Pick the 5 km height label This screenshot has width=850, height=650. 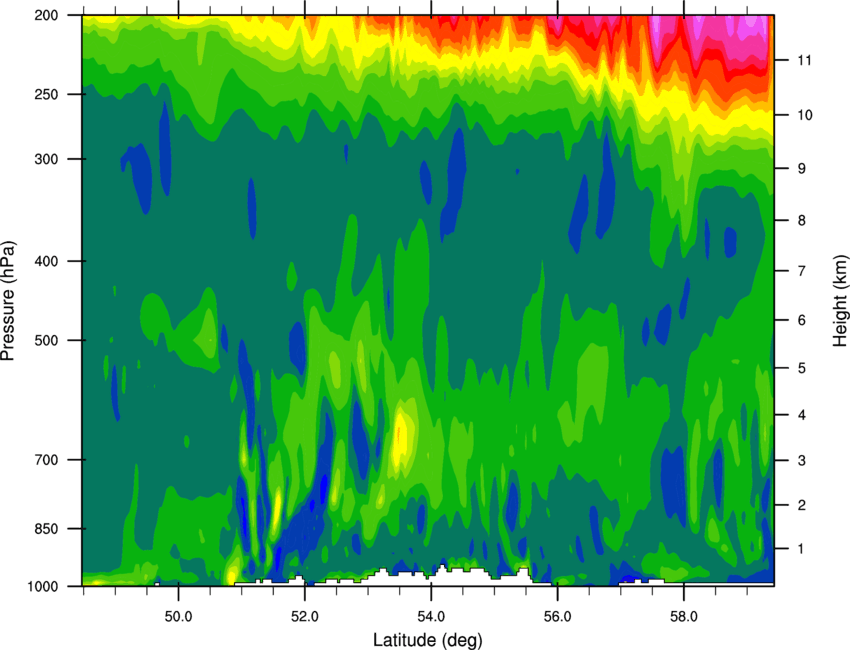(x=802, y=368)
